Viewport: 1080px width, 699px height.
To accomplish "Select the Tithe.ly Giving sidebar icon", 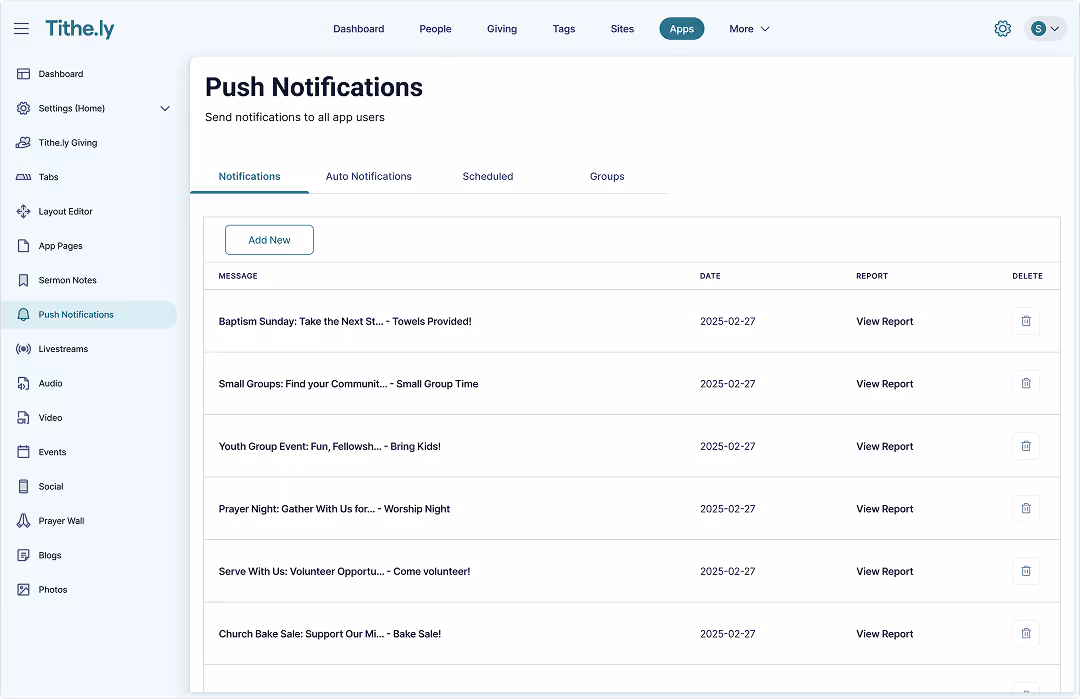I will [23, 142].
